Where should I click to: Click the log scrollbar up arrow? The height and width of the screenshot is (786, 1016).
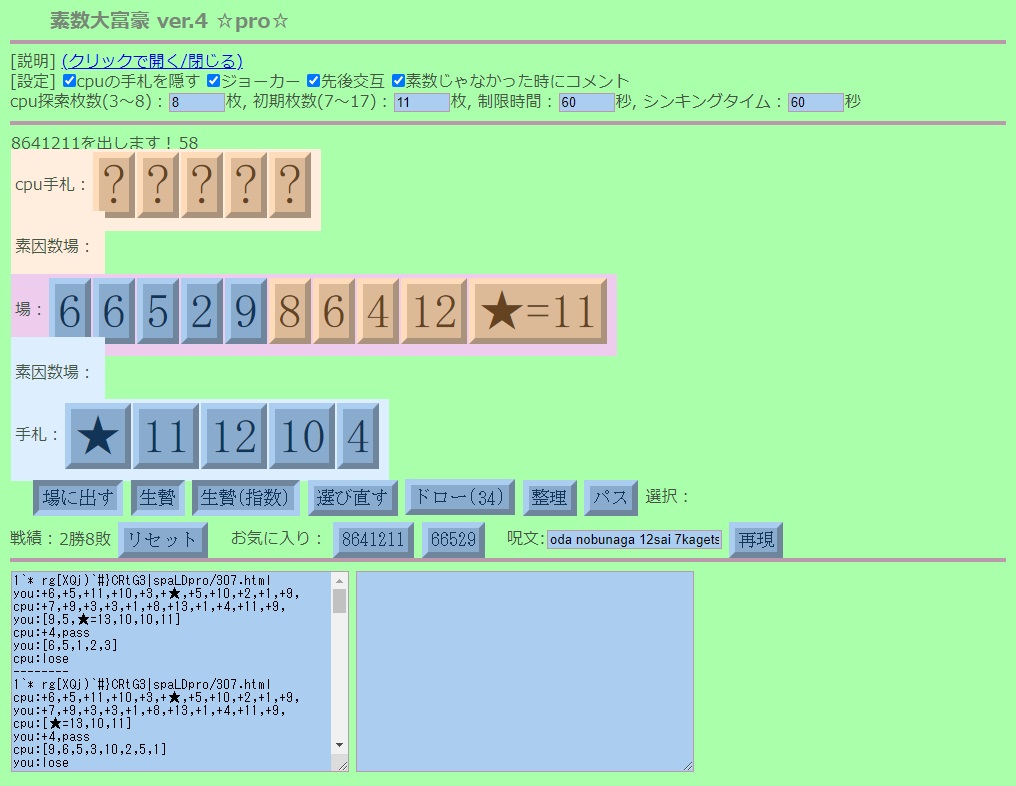point(340,581)
